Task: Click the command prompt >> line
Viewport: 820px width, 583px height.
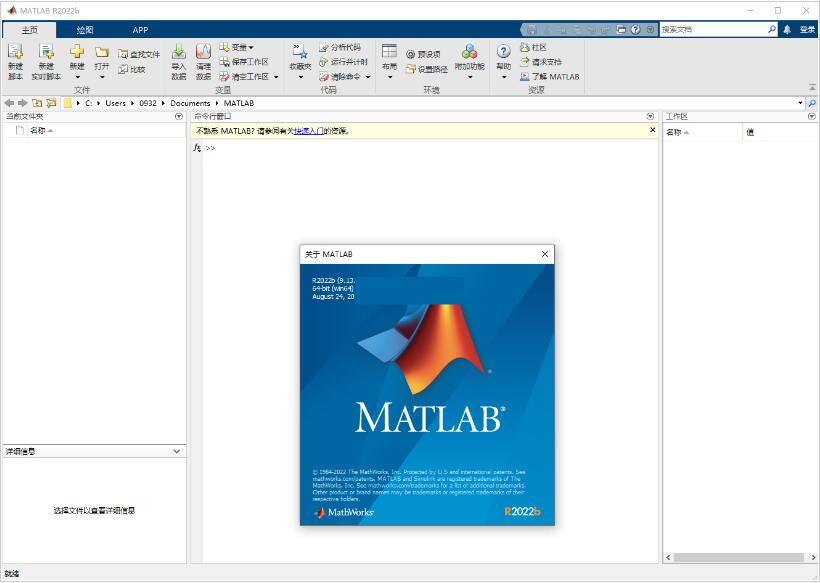Action: pos(211,148)
